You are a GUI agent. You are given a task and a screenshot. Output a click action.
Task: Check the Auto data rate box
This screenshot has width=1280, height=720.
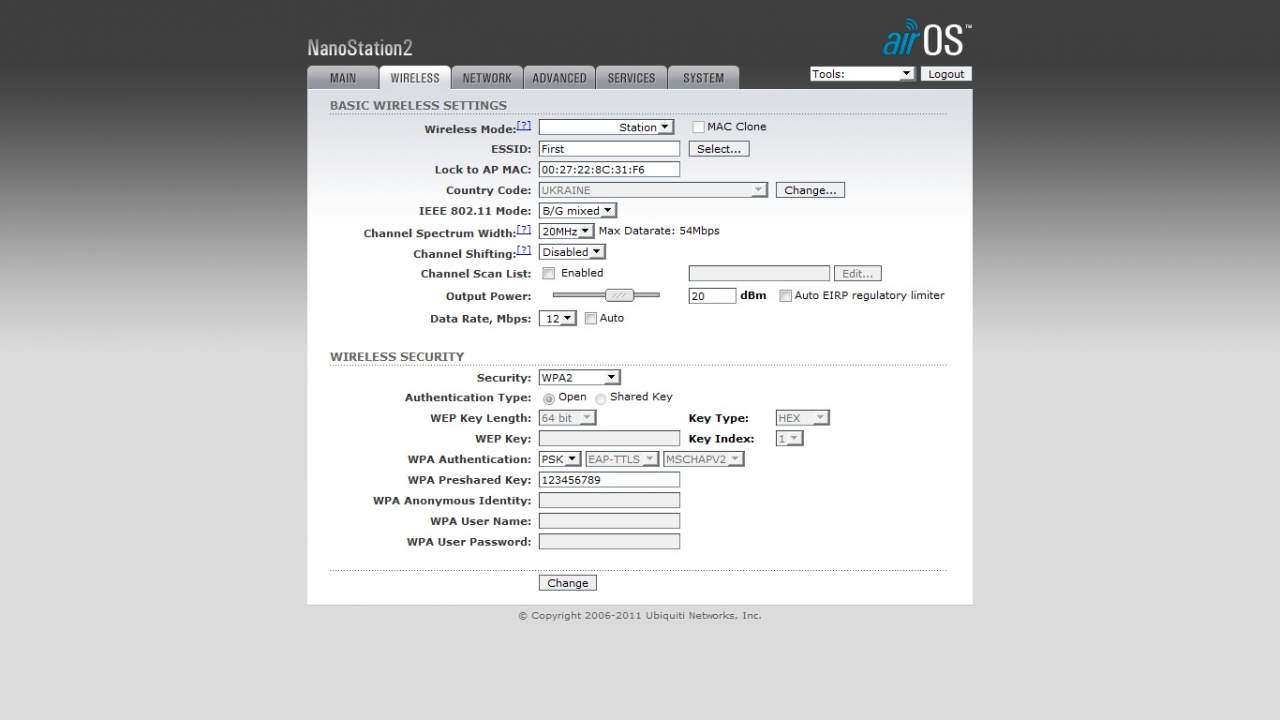pyautogui.click(x=590, y=318)
